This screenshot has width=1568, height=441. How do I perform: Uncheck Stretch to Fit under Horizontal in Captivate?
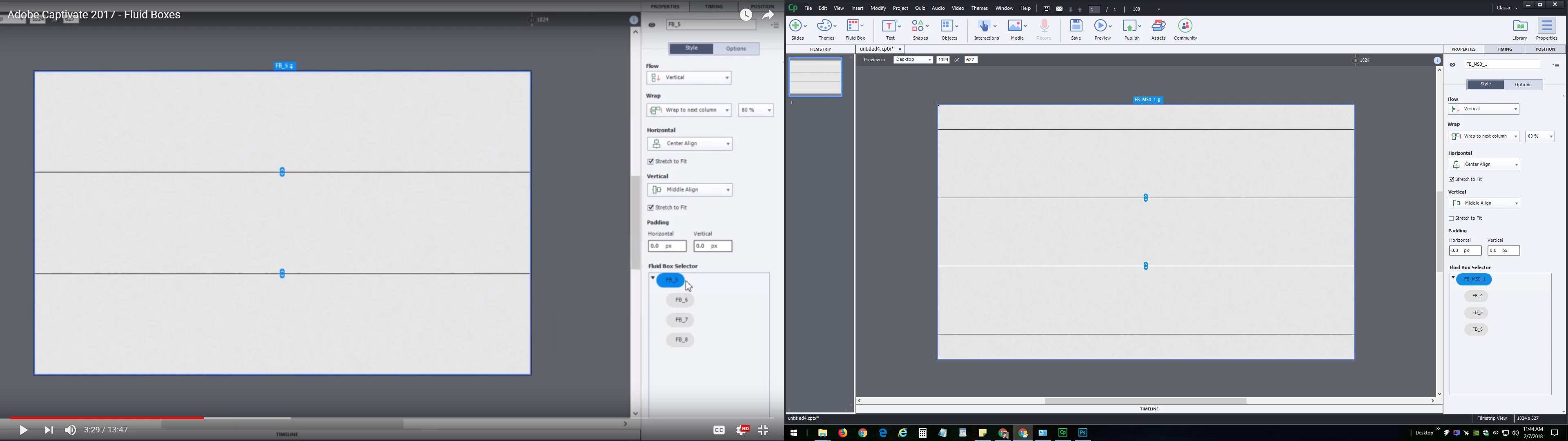1452,180
